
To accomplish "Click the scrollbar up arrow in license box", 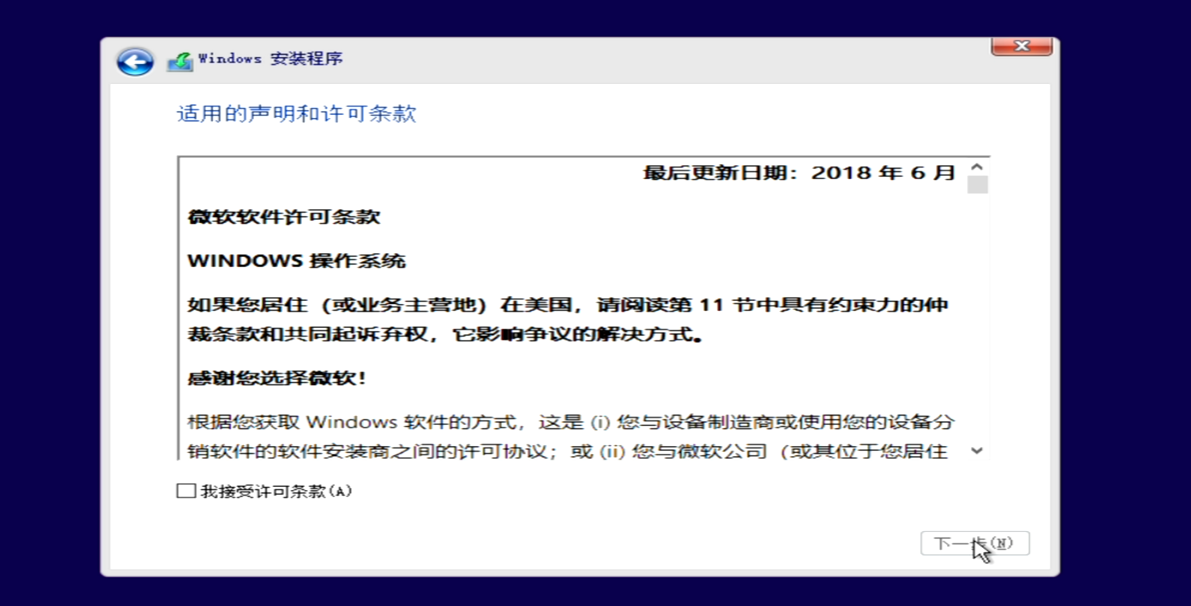I will click(x=977, y=167).
